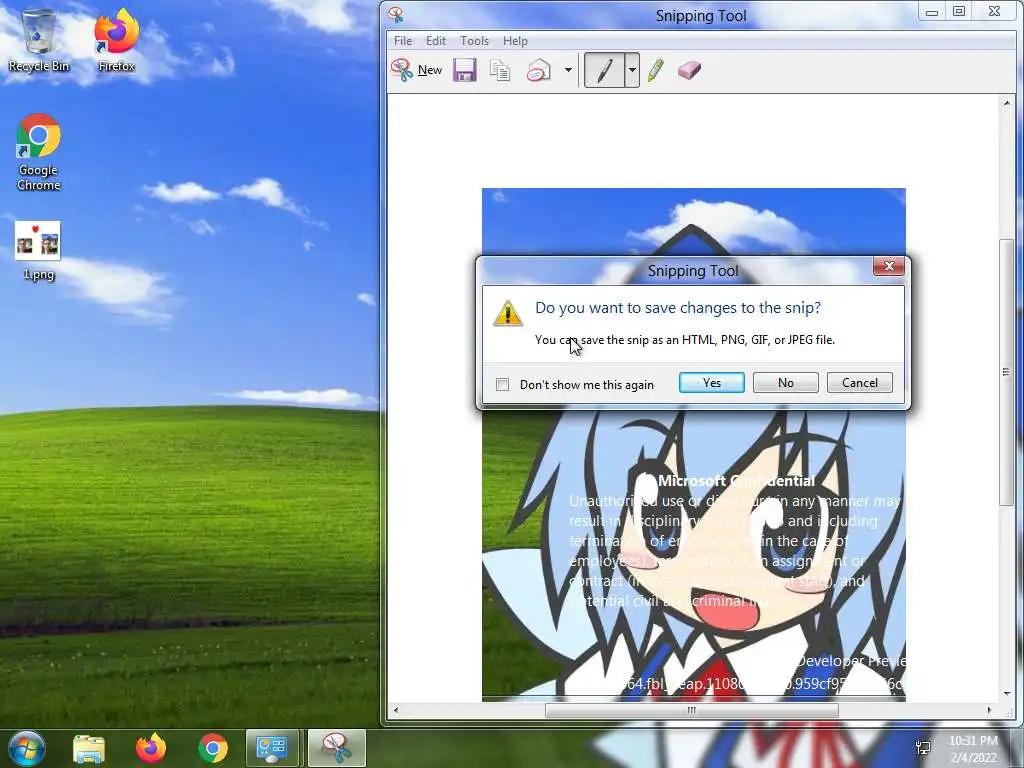Click the scroll left arrow of the snip view

[396, 711]
